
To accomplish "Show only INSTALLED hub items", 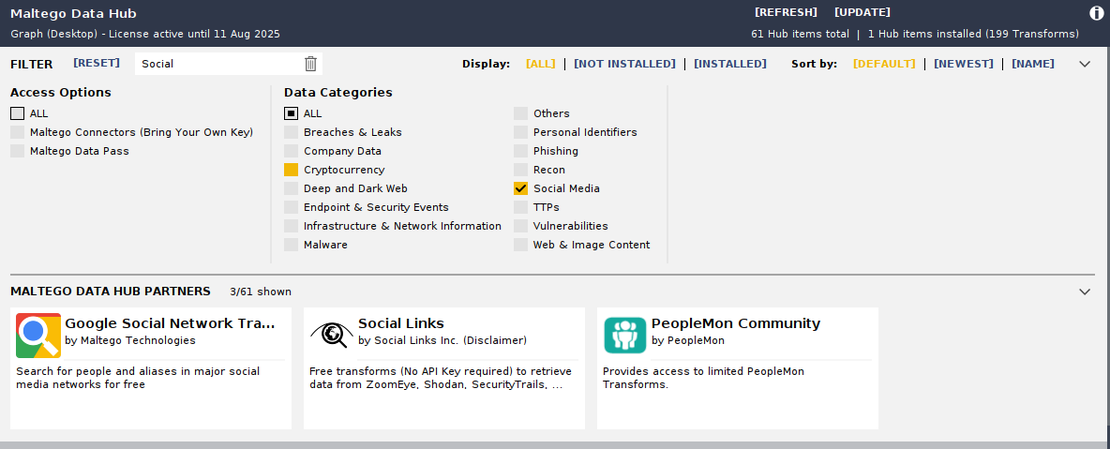I will (730, 64).
